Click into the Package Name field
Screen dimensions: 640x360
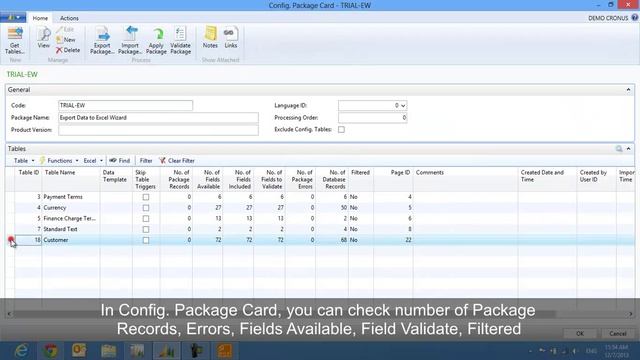[158, 118]
